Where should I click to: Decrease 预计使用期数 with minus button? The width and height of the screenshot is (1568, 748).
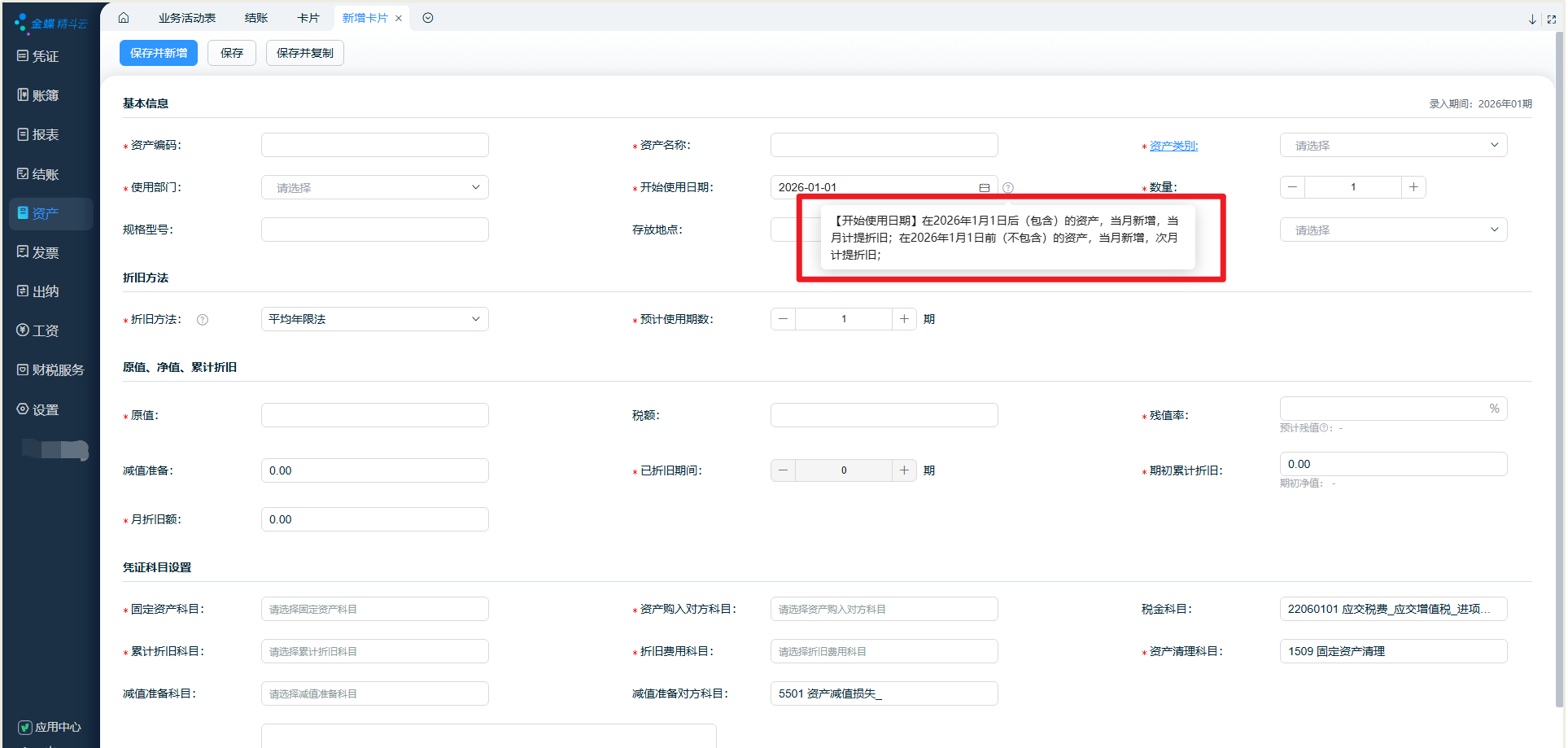pyautogui.click(x=783, y=319)
